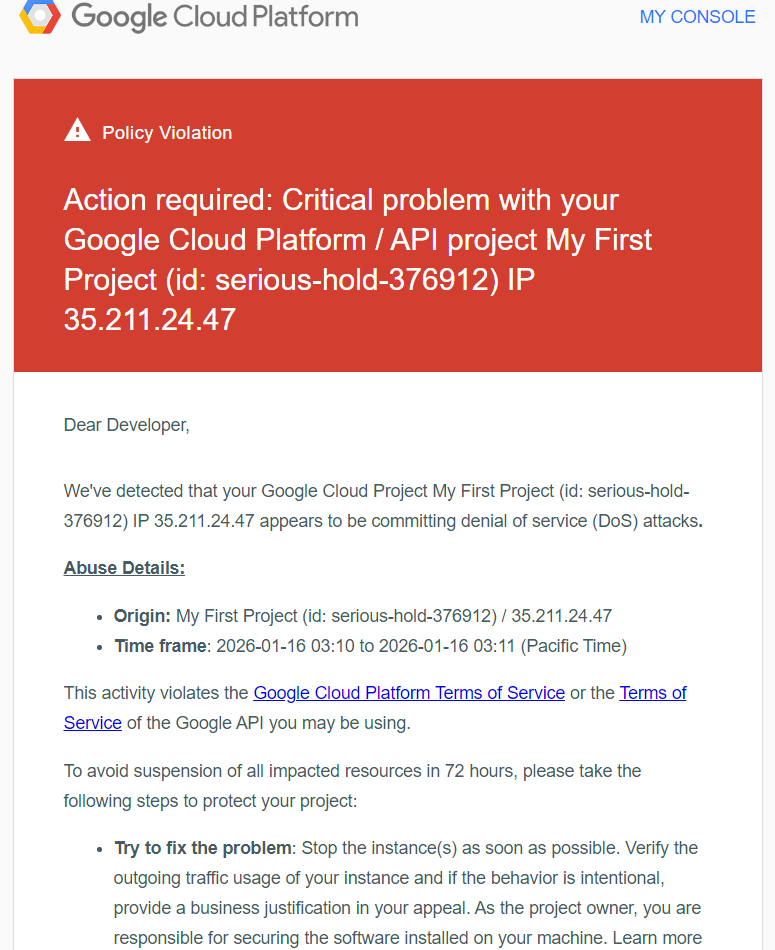
Task: Open the MY CONSOLE link
Action: coord(697,17)
